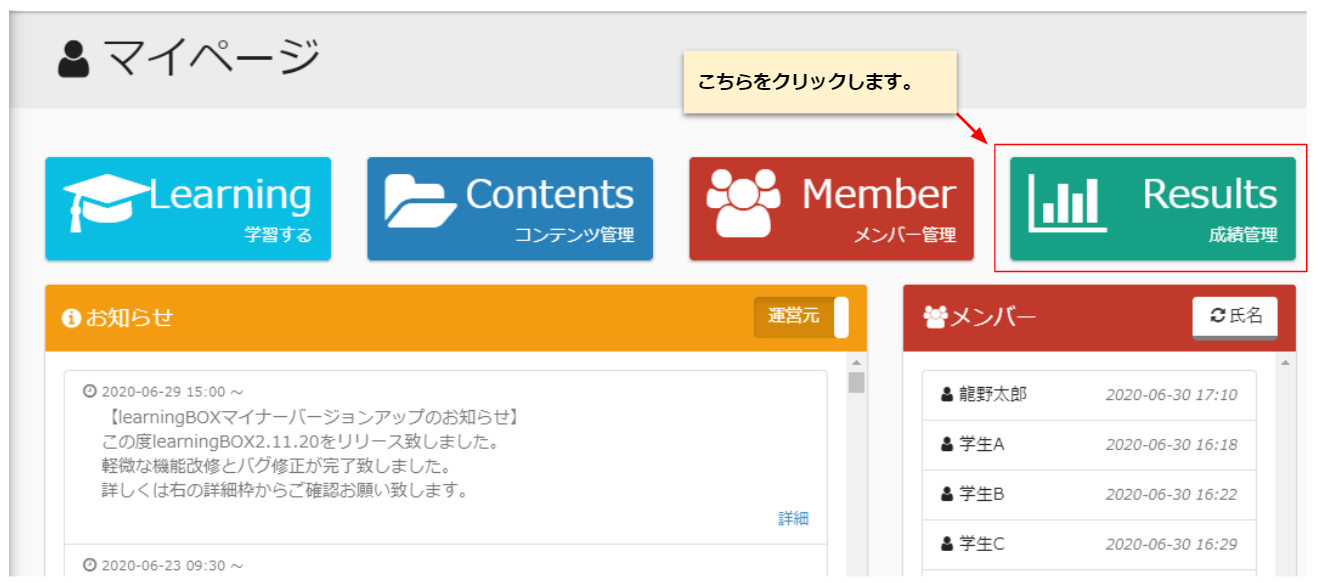Click the clock icon for 2020-06-29 notice
1321x583 pixels.
(x=89, y=391)
